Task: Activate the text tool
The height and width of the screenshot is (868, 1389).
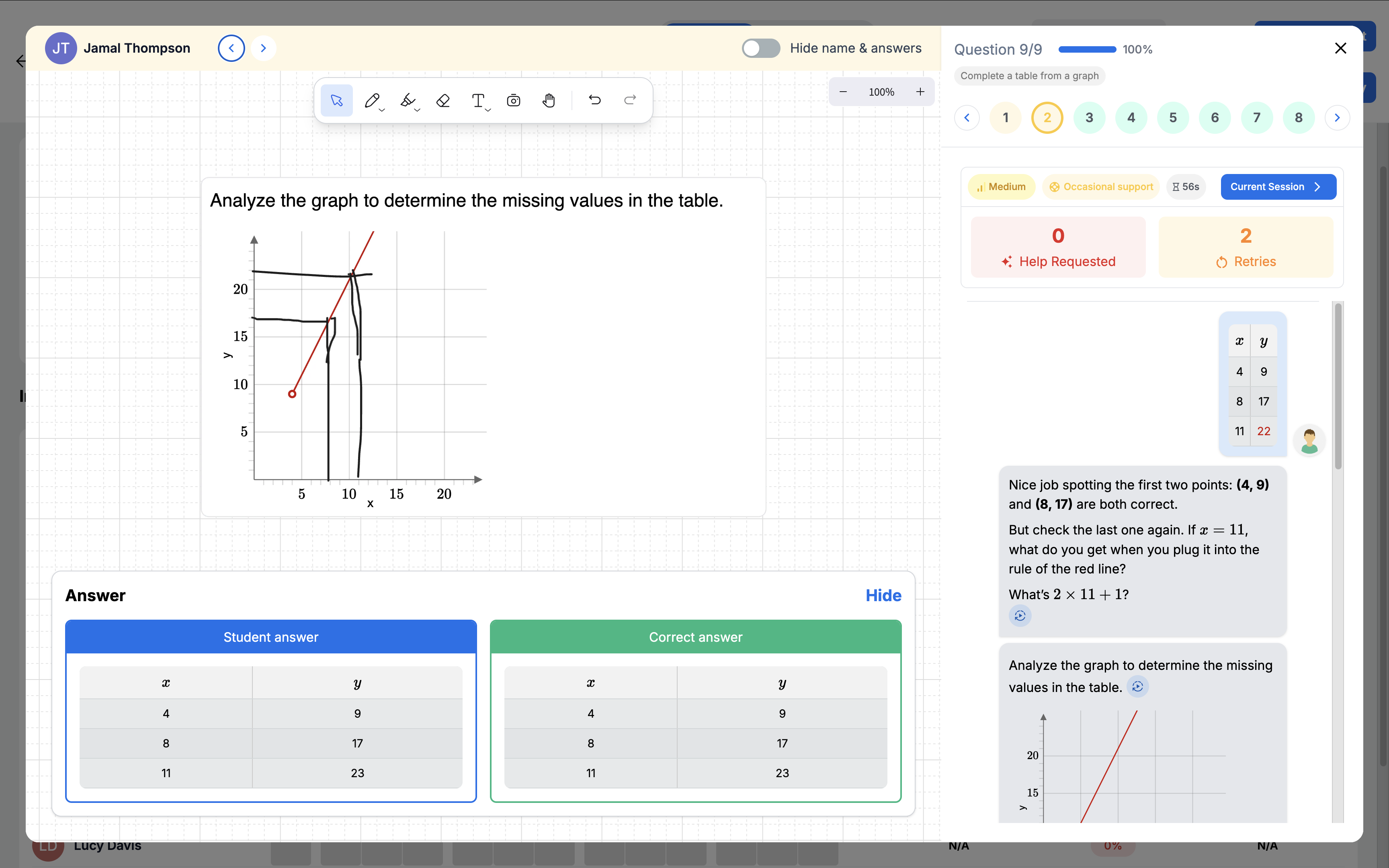Action: 478,100
